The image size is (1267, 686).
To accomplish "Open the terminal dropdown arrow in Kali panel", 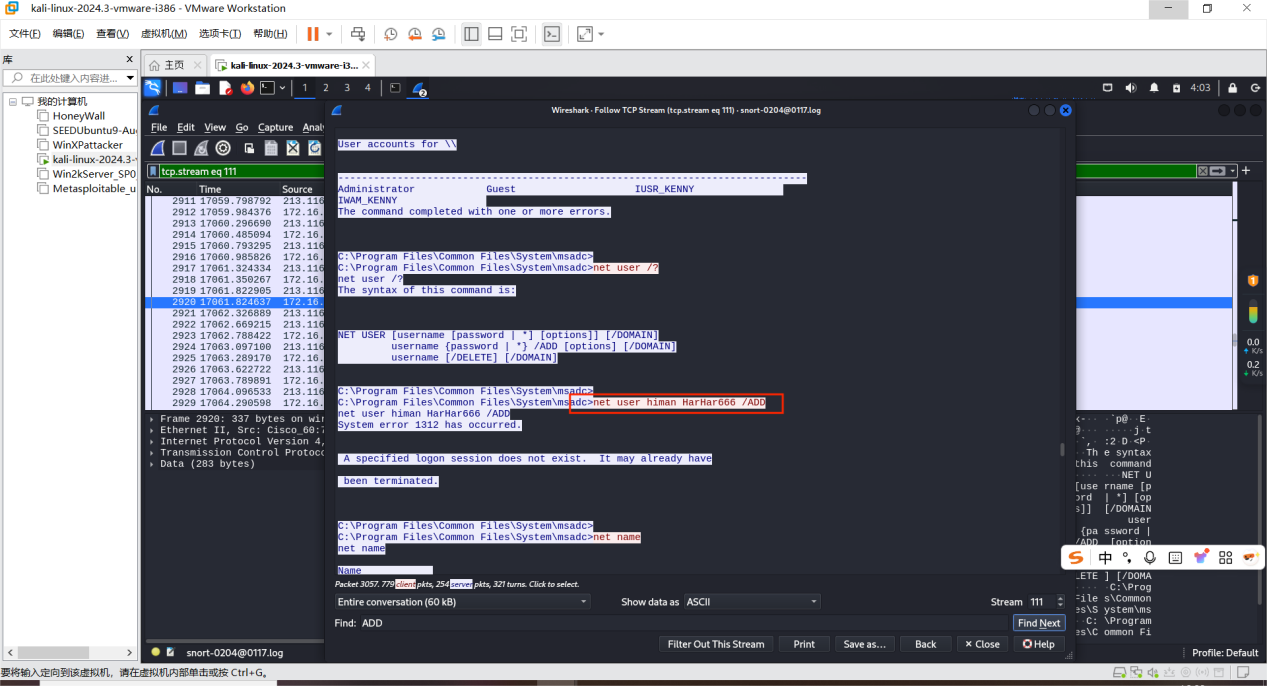I will coord(283,88).
